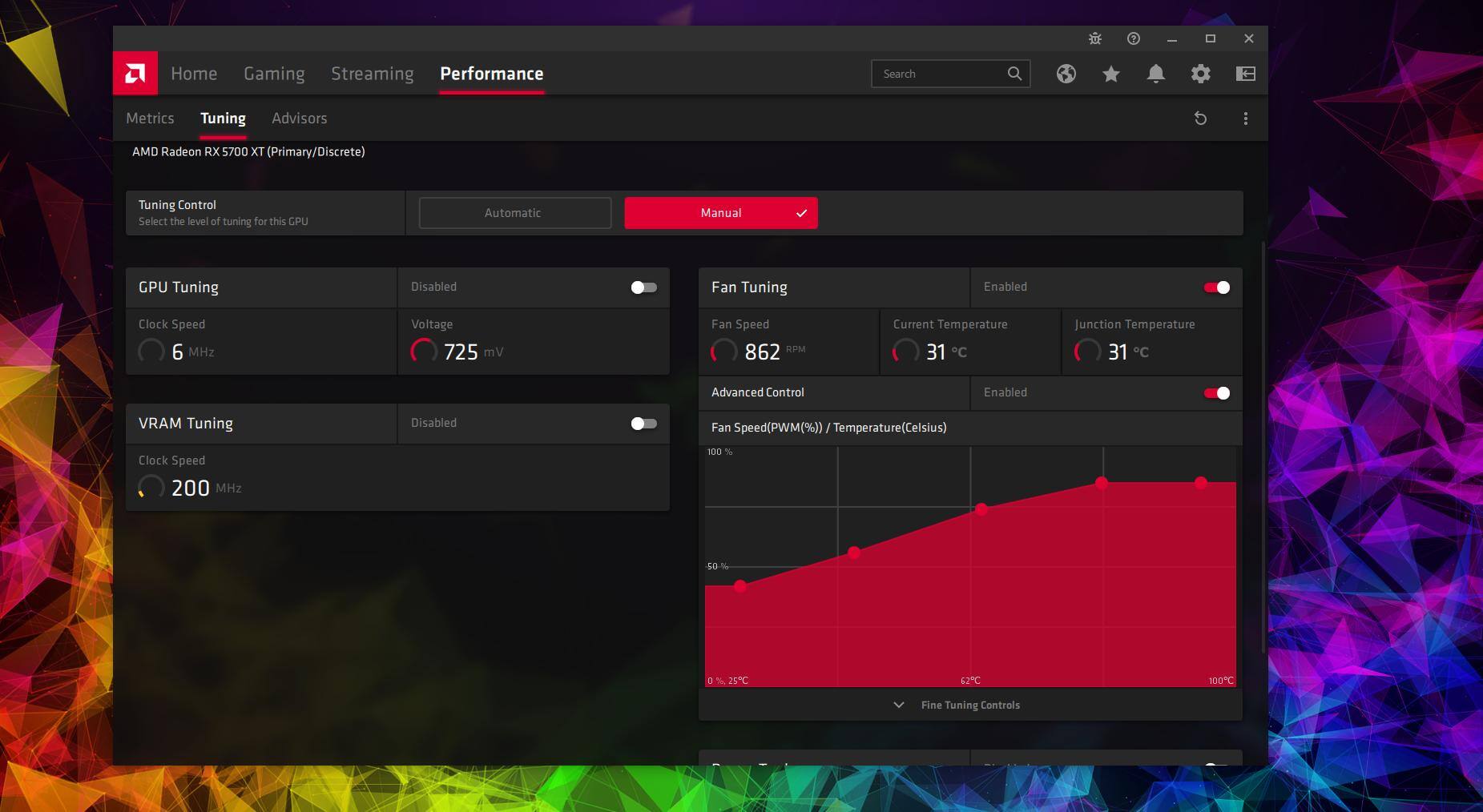1483x812 pixels.
Task: Open the help question mark icon
Action: click(1133, 38)
